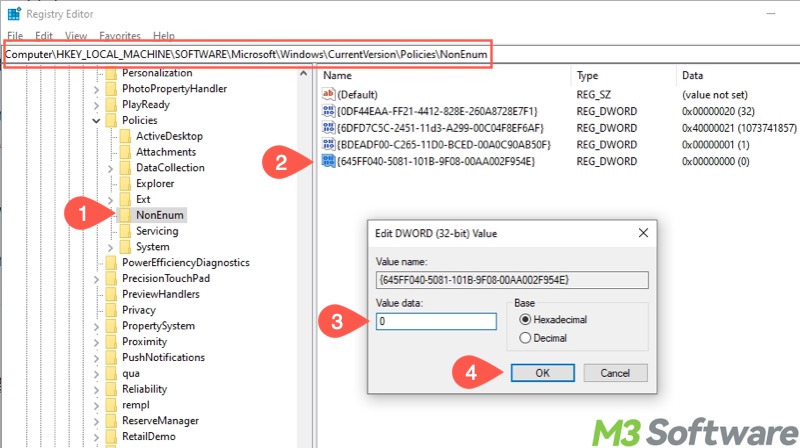The image size is (800, 448).
Task: Open the Edit menu
Action: pos(43,36)
